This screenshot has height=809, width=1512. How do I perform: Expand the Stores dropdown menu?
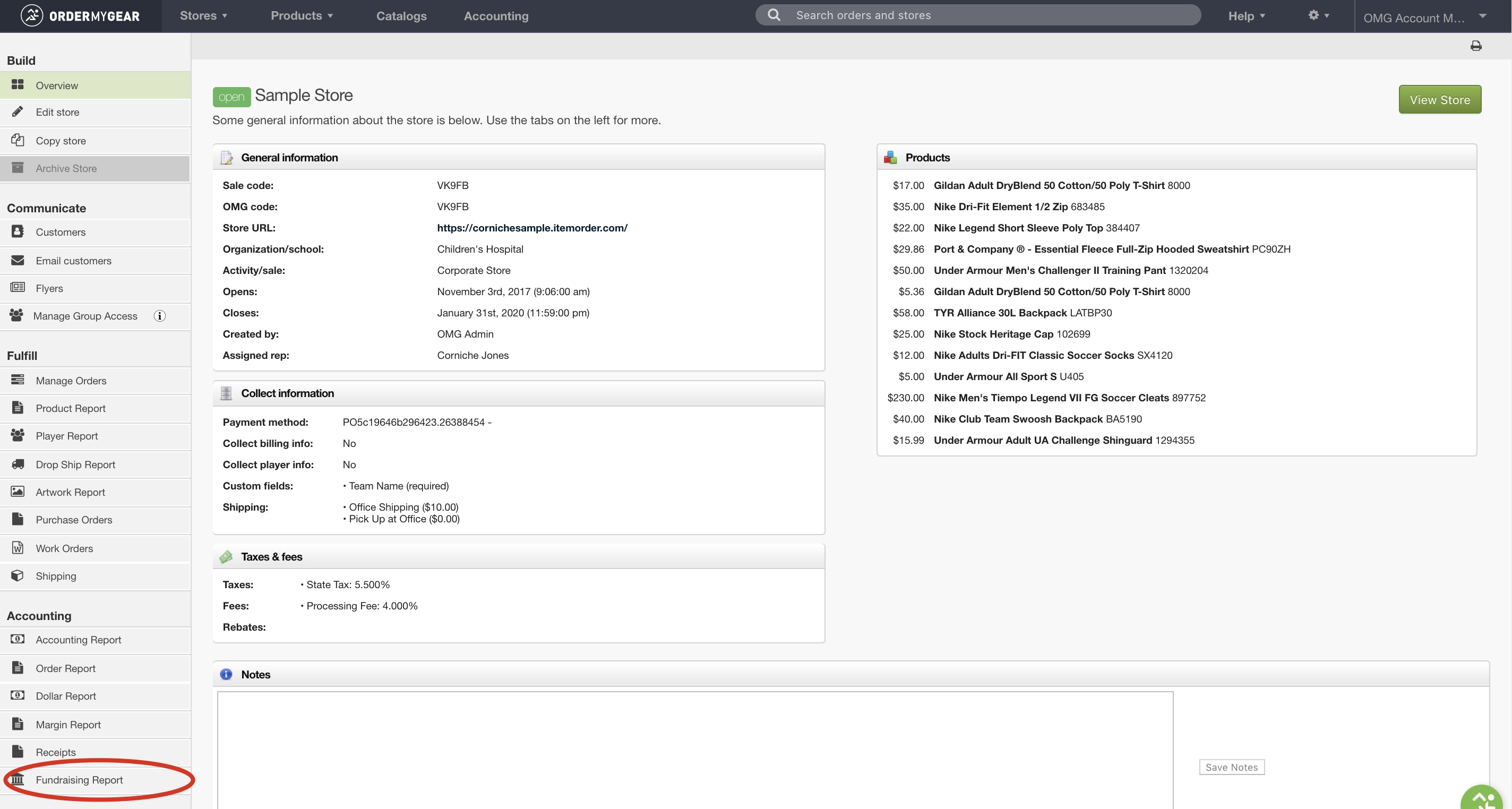[x=203, y=16]
